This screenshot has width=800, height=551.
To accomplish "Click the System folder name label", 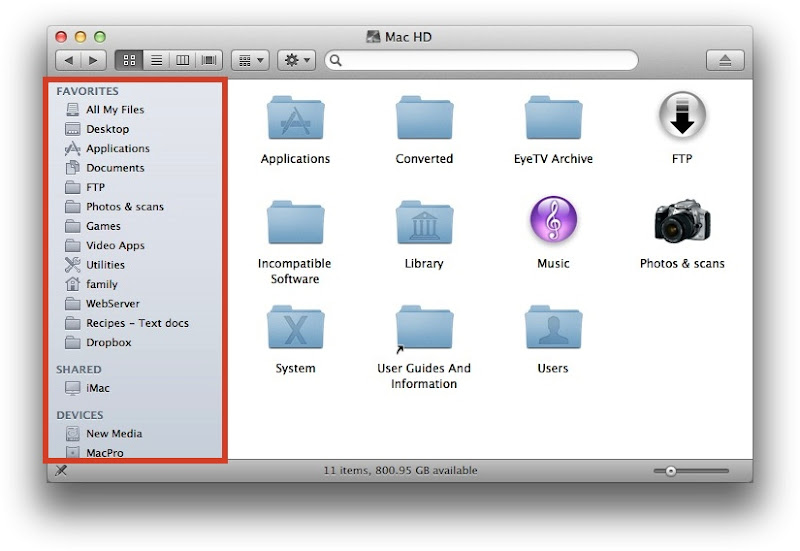I will tap(295, 368).
